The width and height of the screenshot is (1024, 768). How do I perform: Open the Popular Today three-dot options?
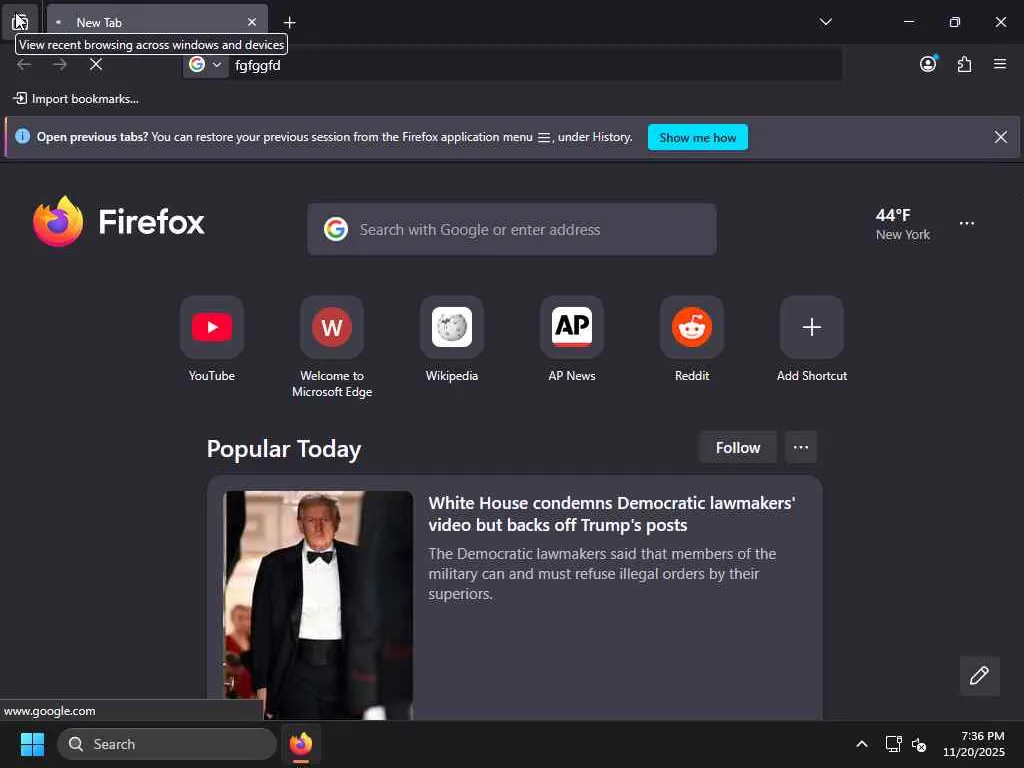[801, 447]
